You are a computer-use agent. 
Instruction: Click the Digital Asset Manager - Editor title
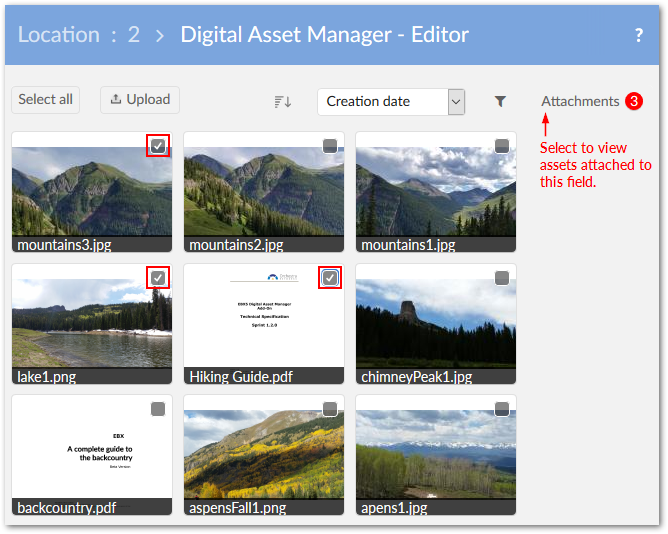pos(325,35)
